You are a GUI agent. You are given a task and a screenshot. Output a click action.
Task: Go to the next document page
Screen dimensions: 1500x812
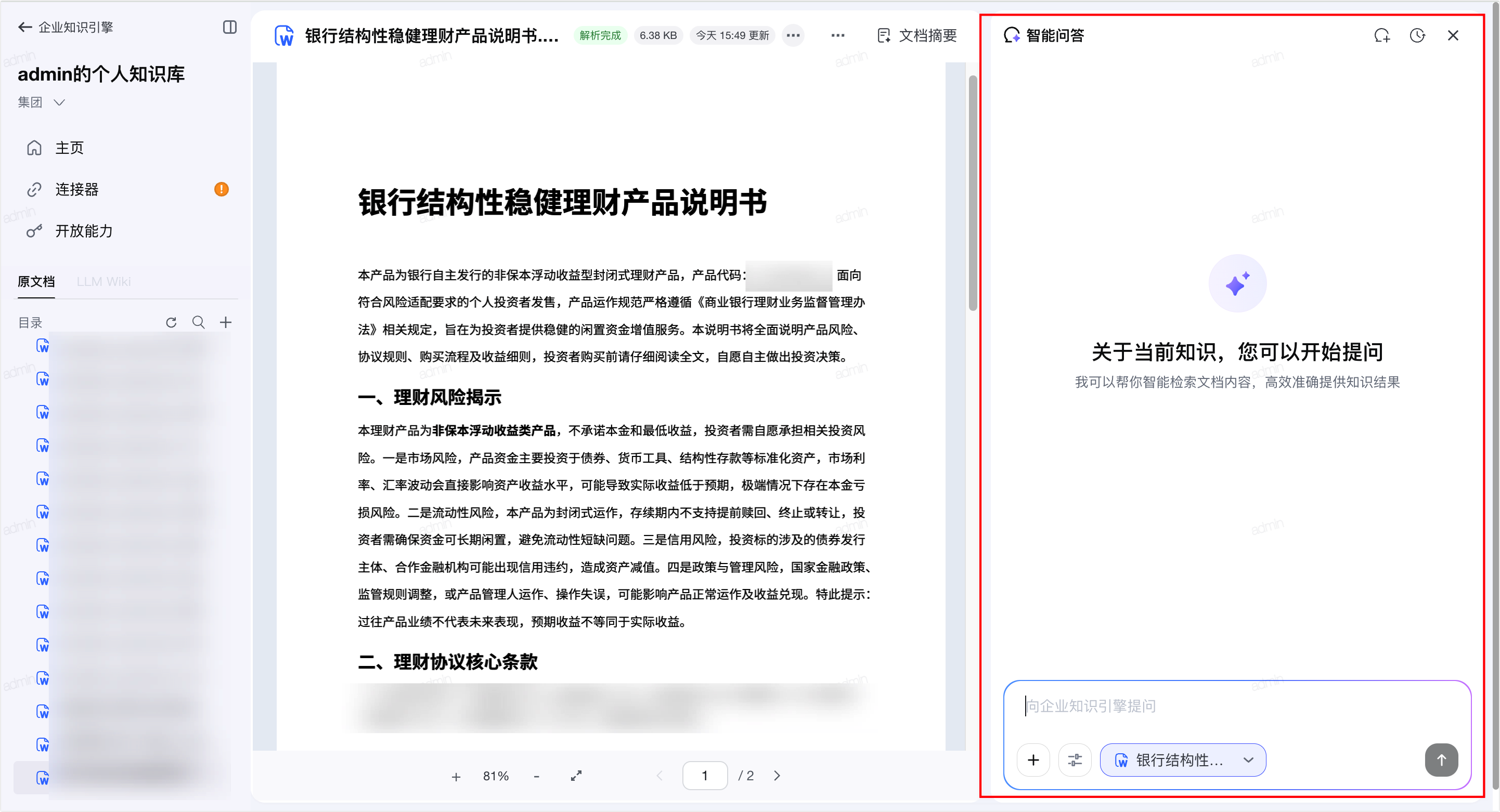[777, 777]
